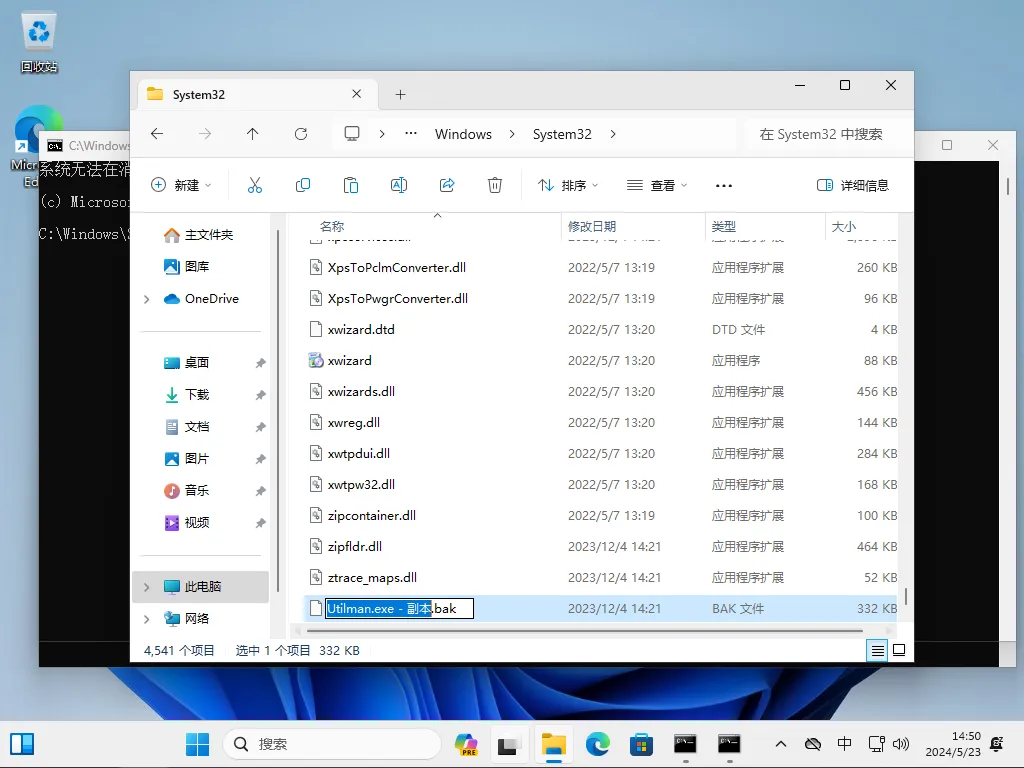Click the Rename icon in toolbar

tap(399, 185)
